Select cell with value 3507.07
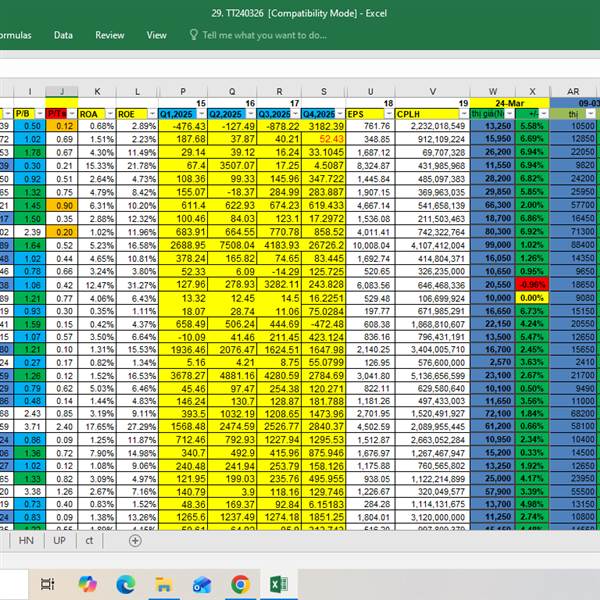The height and width of the screenshot is (600, 600). pyautogui.click(x=232, y=166)
